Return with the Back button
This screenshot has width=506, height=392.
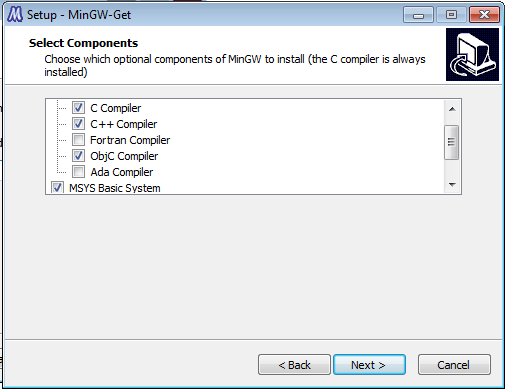[294, 365]
